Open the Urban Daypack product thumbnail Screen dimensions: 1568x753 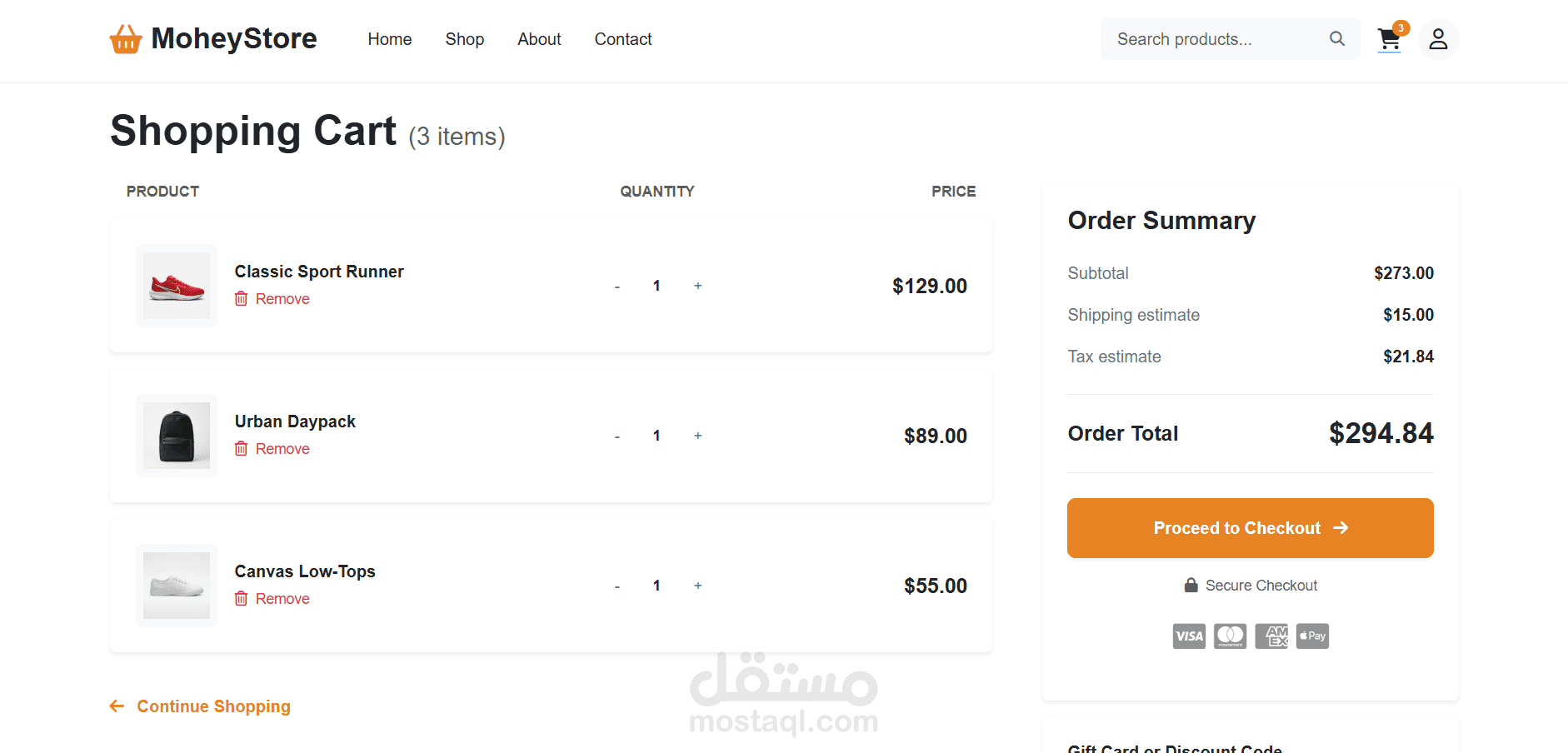click(177, 436)
